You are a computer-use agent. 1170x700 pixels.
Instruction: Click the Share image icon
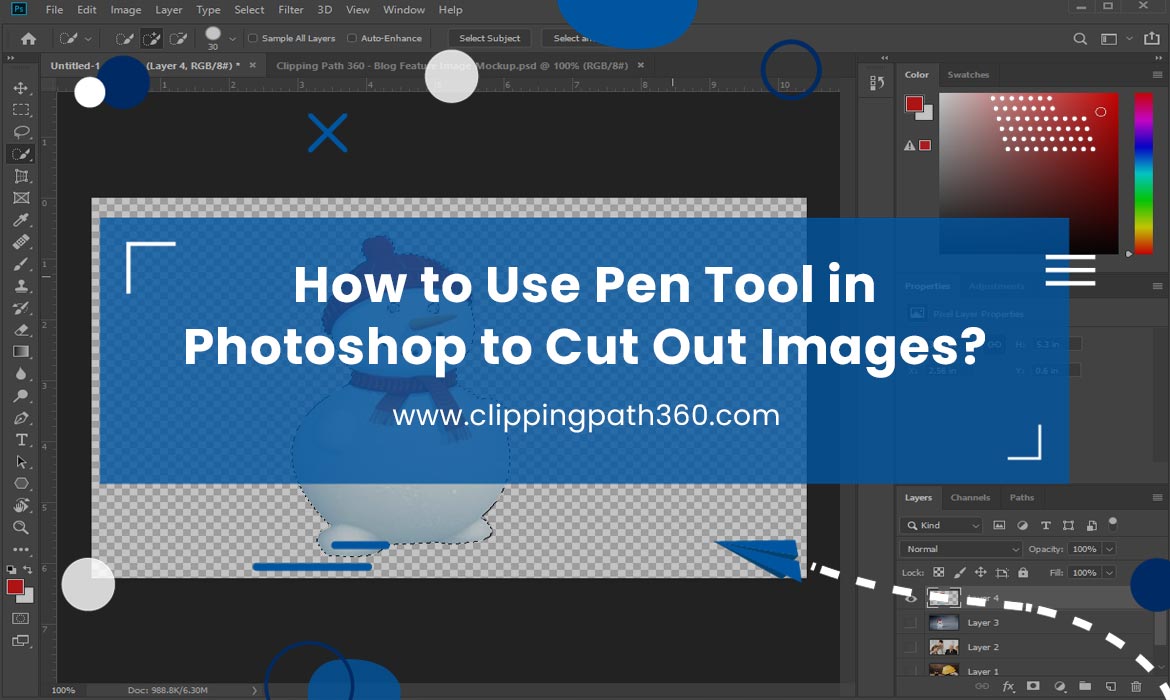point(1152,38)
